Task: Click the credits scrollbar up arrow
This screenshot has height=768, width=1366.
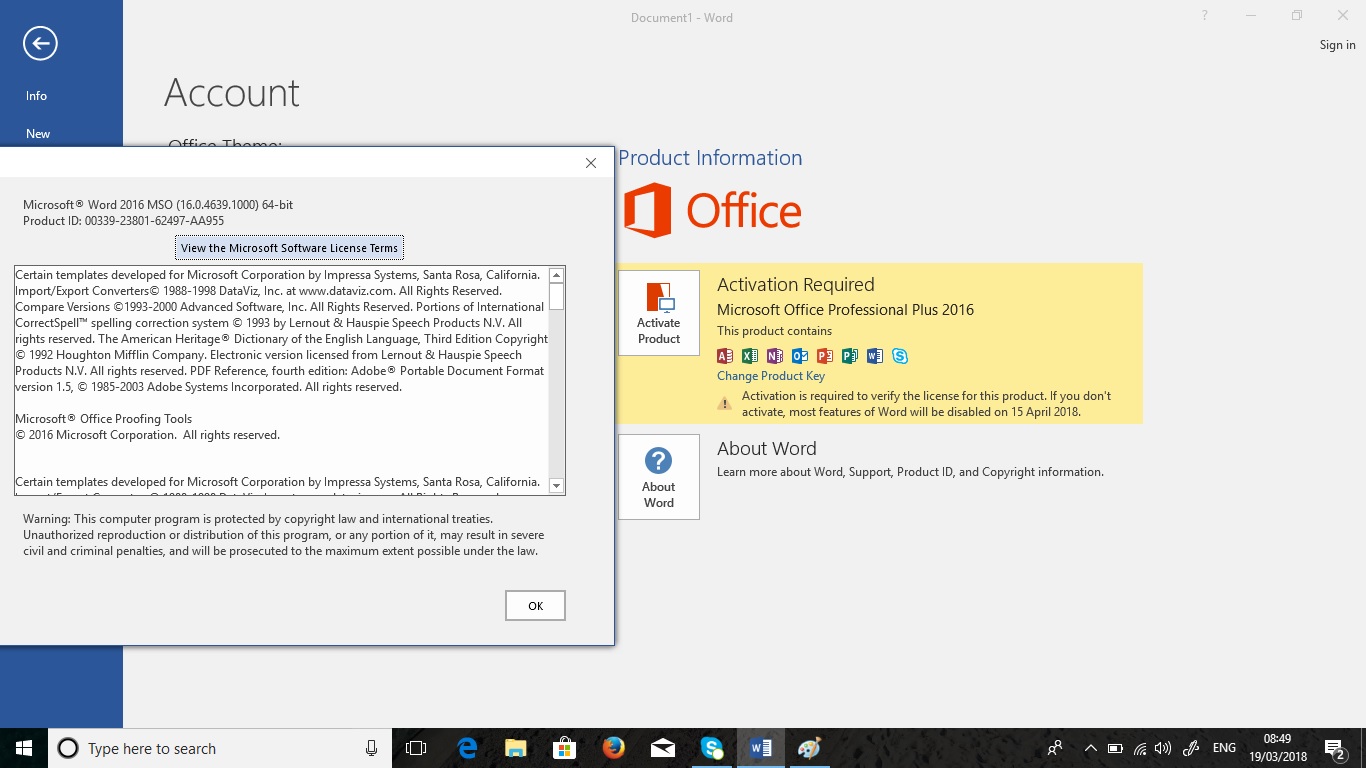Action: point(557,275)
